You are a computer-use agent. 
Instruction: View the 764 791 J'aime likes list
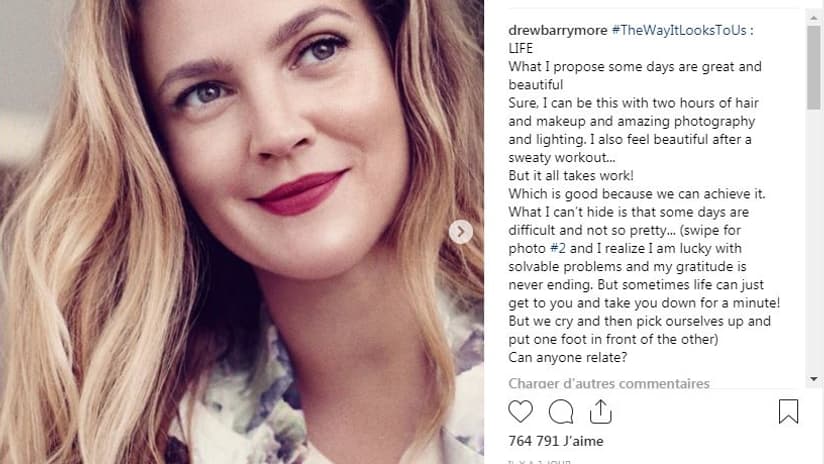558,441
